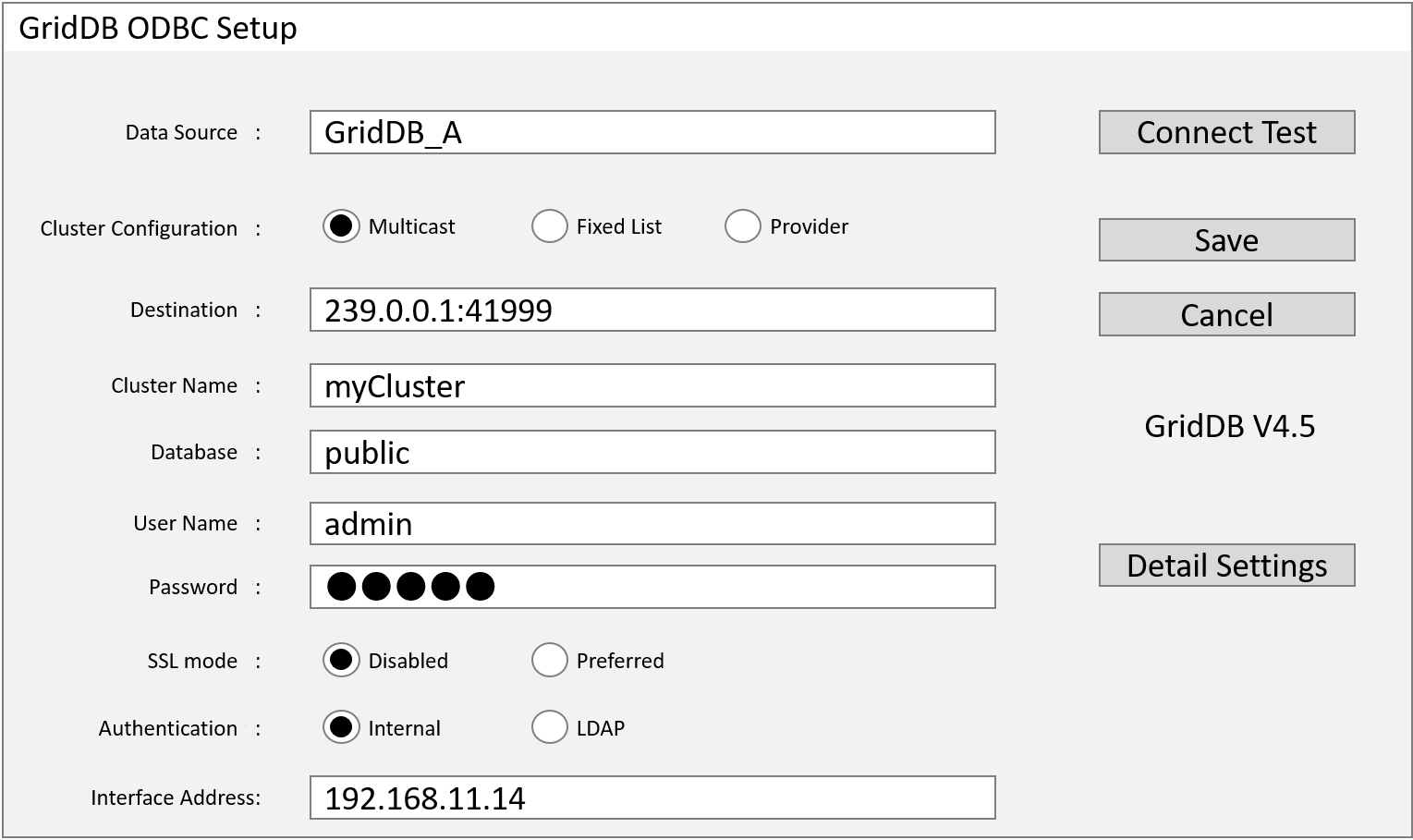Click the GridDB ODBC Setup title
1413x840 pixels.
[x=158, y=28]
